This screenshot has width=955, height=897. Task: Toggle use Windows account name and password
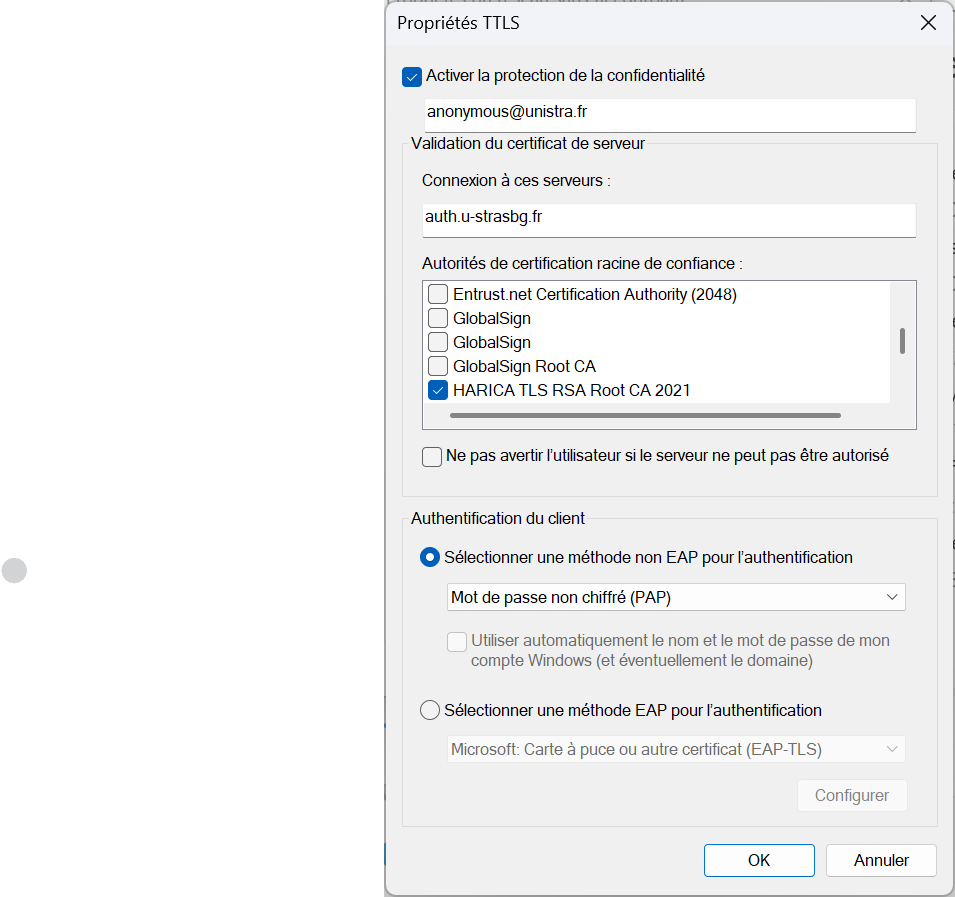pyautogui.click(x=457, y=642)
